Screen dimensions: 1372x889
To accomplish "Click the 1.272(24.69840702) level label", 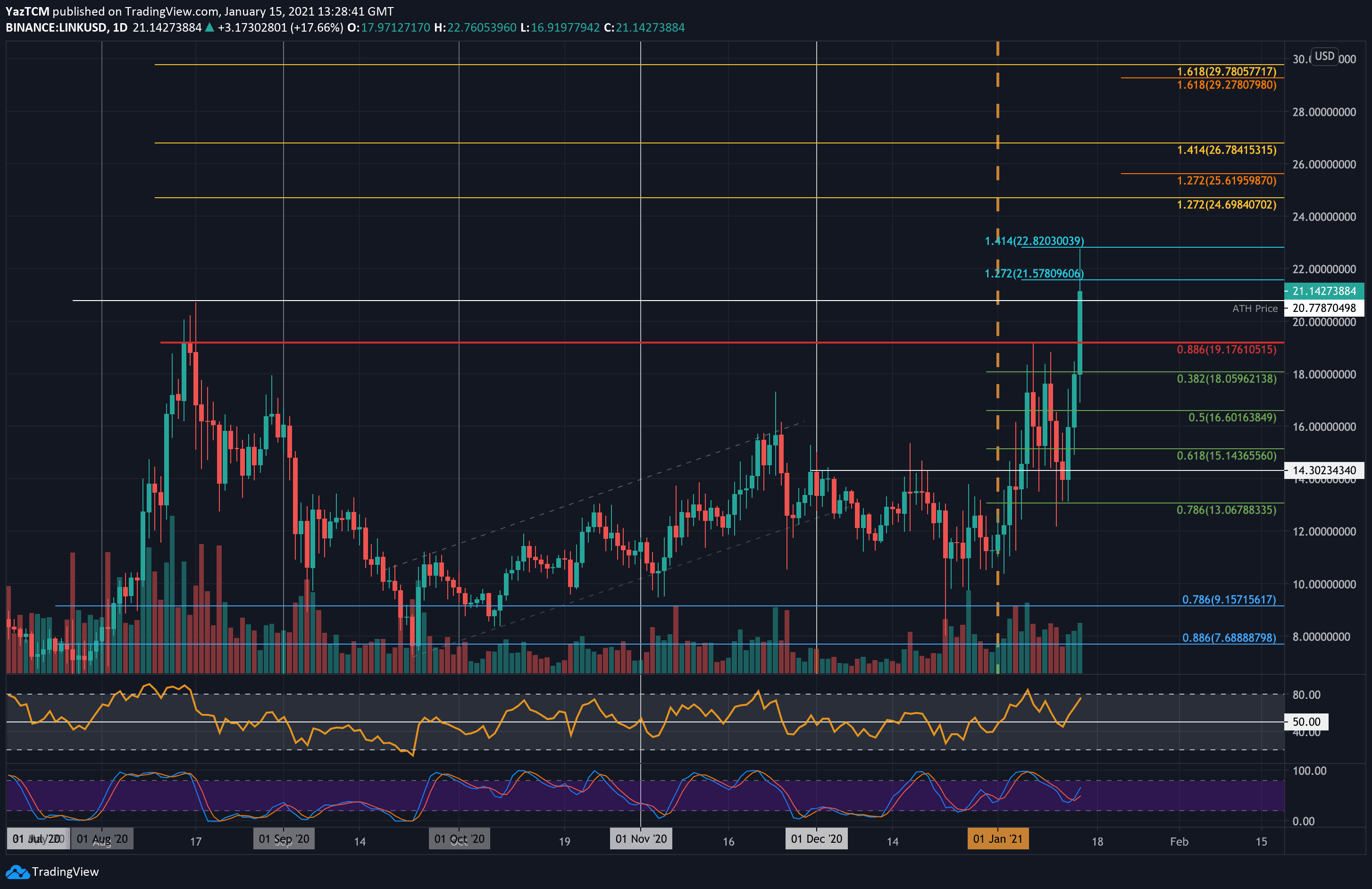I will [1226, 205].
